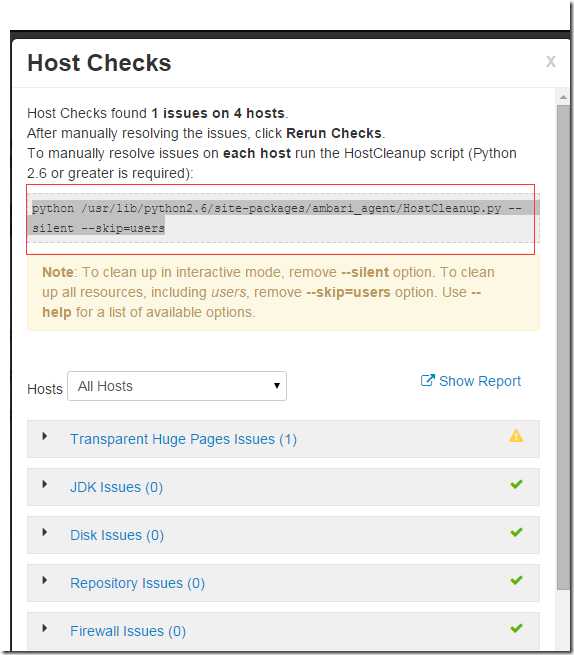This screenshot has width=574, height=655.
Task: Click the green checkmark beside Repository Issues
Action: 516,580
